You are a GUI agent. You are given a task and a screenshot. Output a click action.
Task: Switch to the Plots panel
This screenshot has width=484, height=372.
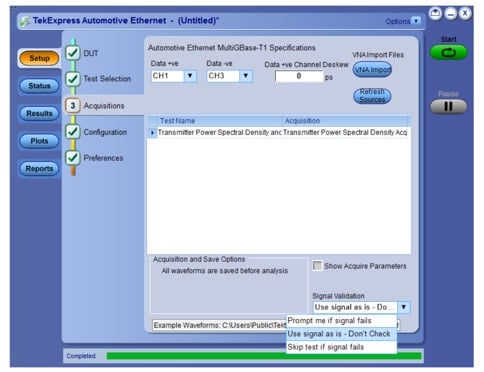coord(39,141)
